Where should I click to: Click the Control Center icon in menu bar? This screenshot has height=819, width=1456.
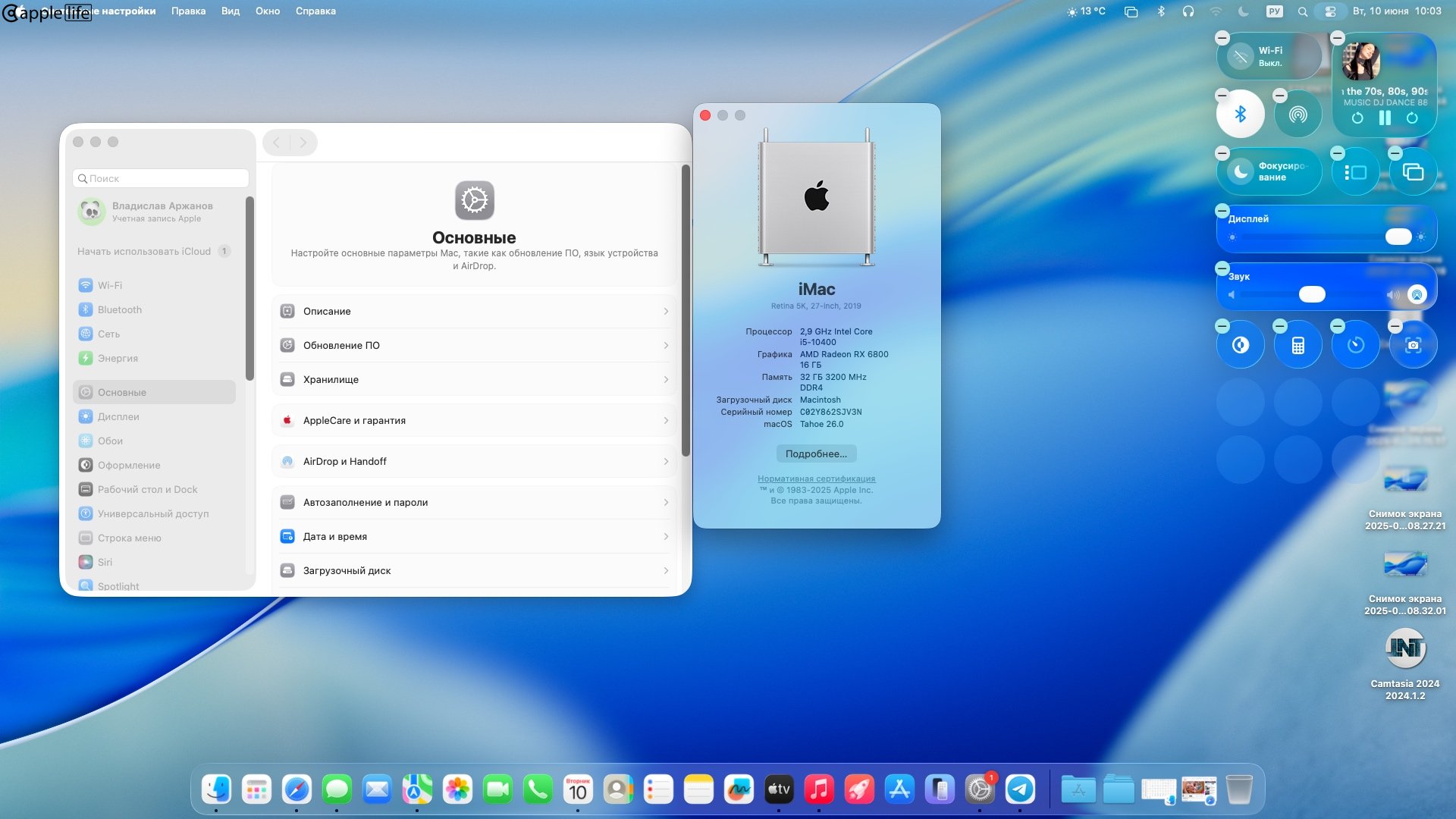[1330, 11]
